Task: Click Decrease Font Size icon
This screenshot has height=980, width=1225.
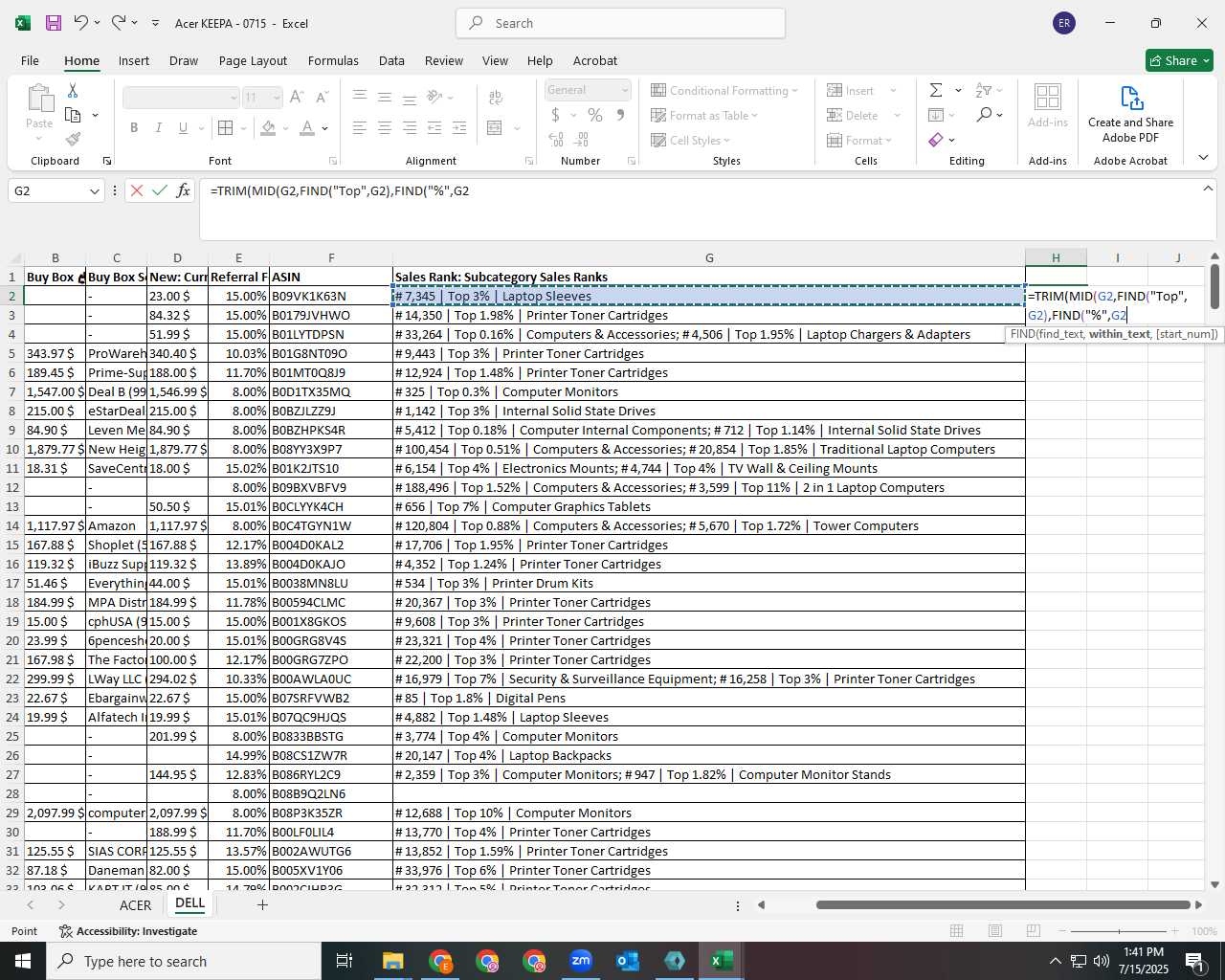Action: [x=322, y=97]
